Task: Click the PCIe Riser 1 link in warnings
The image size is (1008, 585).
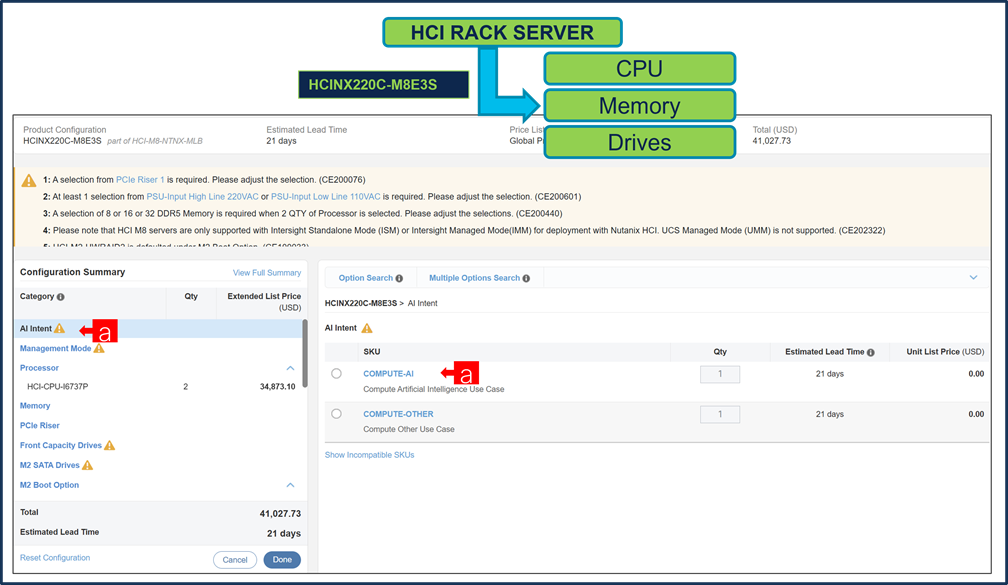Action: coord(140,180)
